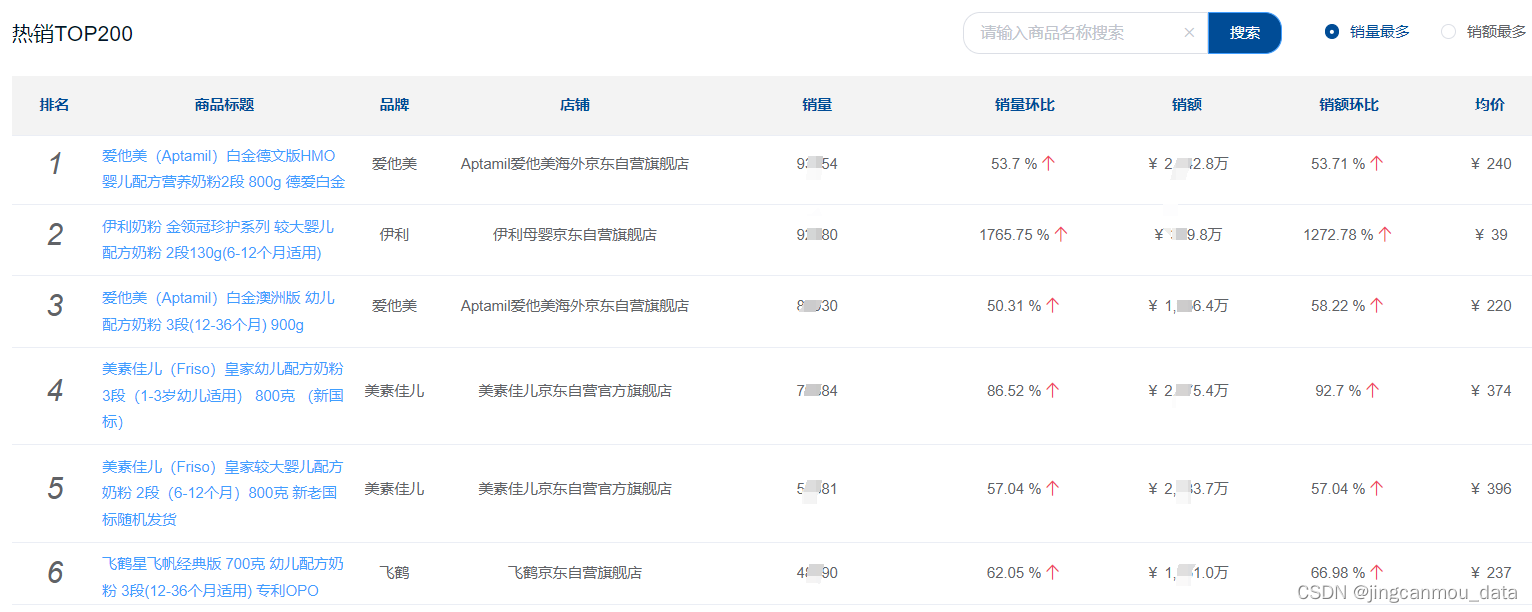Screen dimensions: 1532x612
Task: Click the 飞鹤京东自营旗舰店 store cell
Action: click(x=575, y=573)
